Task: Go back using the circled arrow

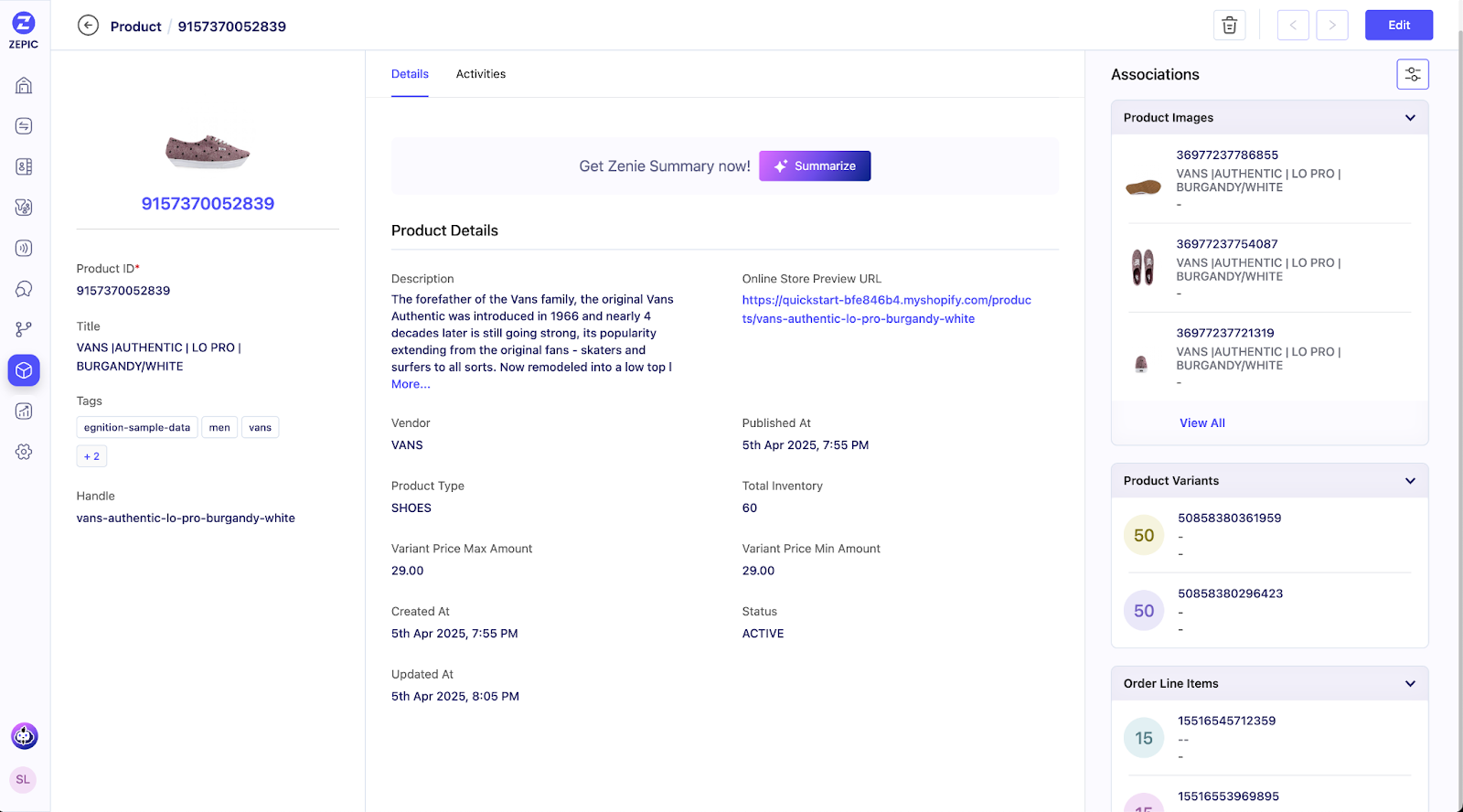Action: (x=88, y=26)
